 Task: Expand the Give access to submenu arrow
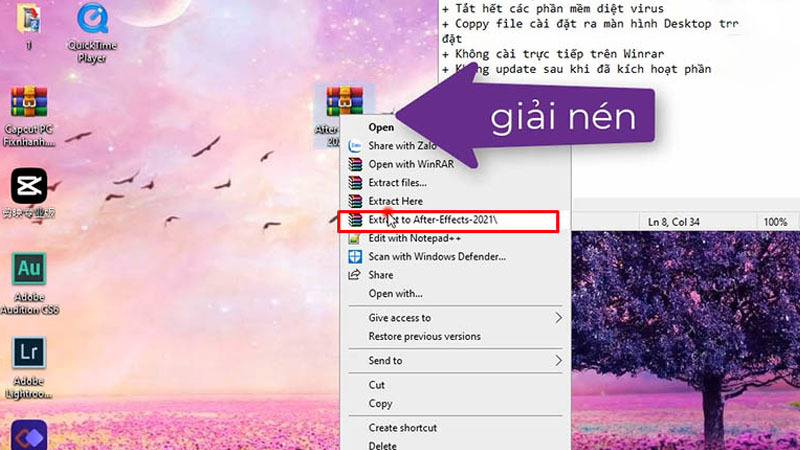coord(558,318)
